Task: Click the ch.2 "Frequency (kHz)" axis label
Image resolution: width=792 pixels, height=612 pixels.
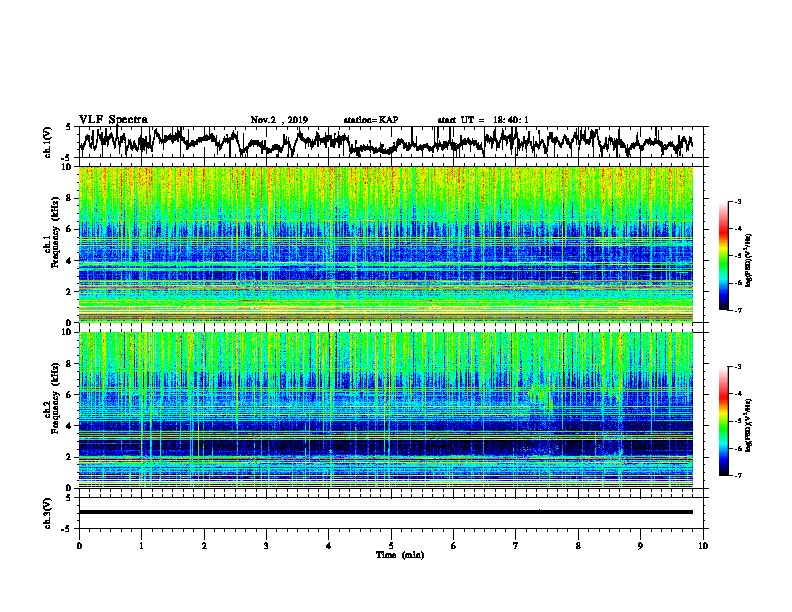Action: [x=55, y=398]
